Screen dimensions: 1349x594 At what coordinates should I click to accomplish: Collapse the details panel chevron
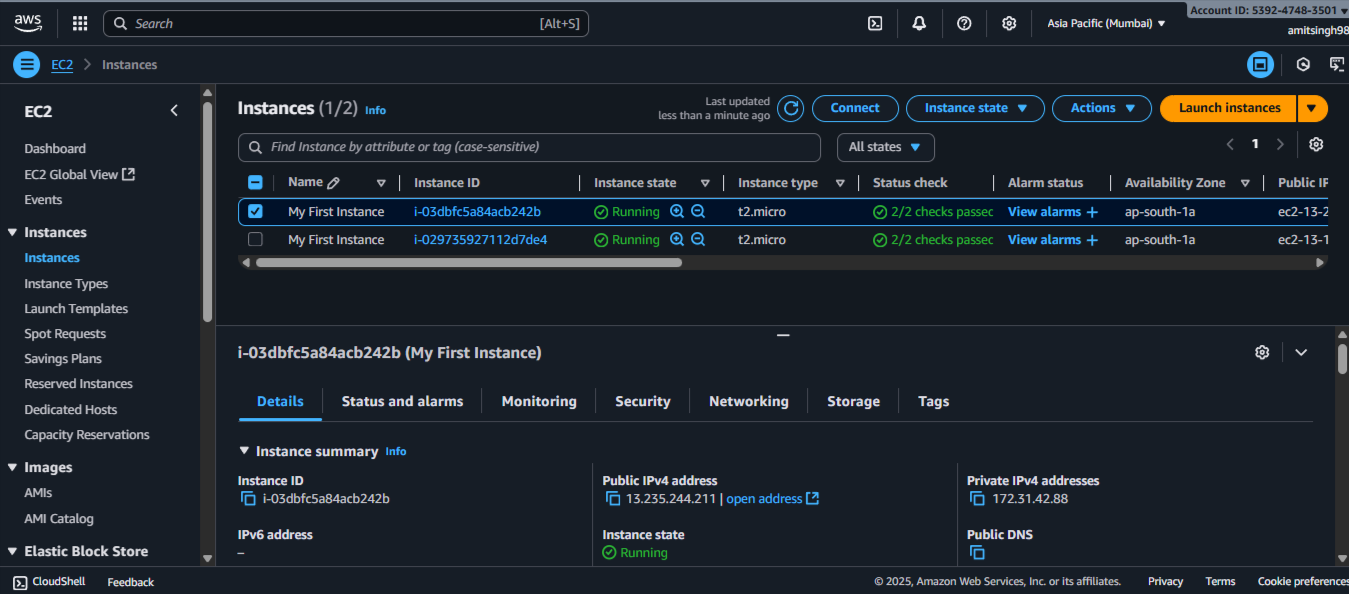1301,352
